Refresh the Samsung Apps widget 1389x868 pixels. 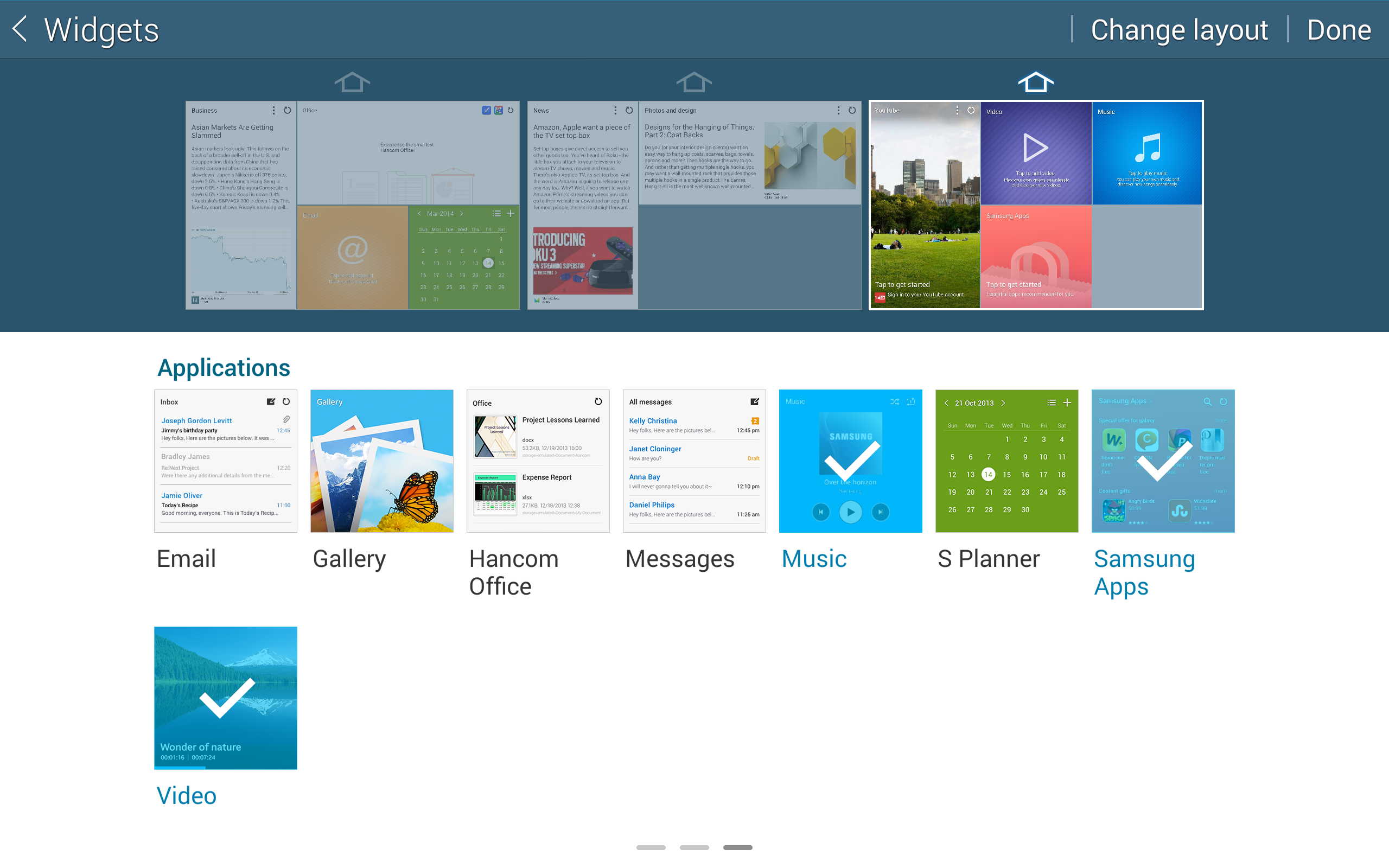[1223, 402]
